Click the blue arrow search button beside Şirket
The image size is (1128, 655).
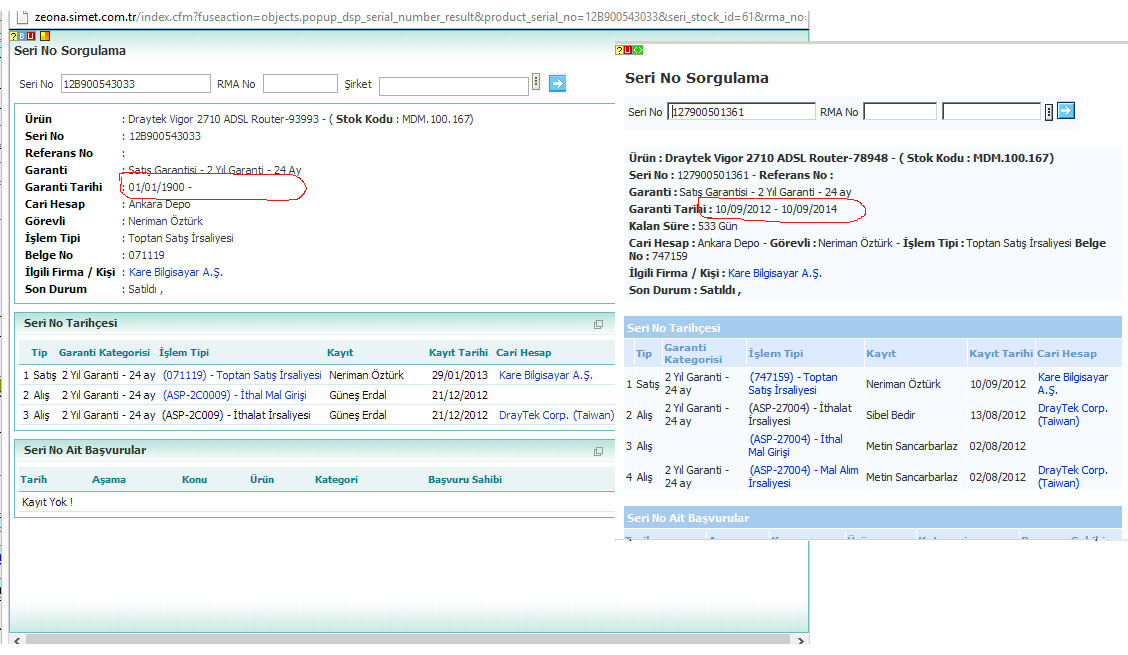[557, 84]
